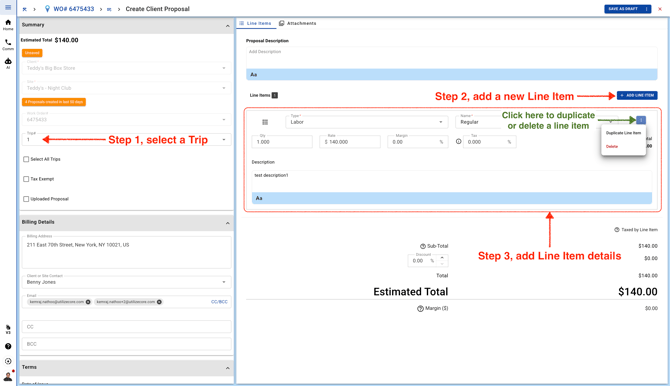Click the info icon beside the Tax field

458,141
